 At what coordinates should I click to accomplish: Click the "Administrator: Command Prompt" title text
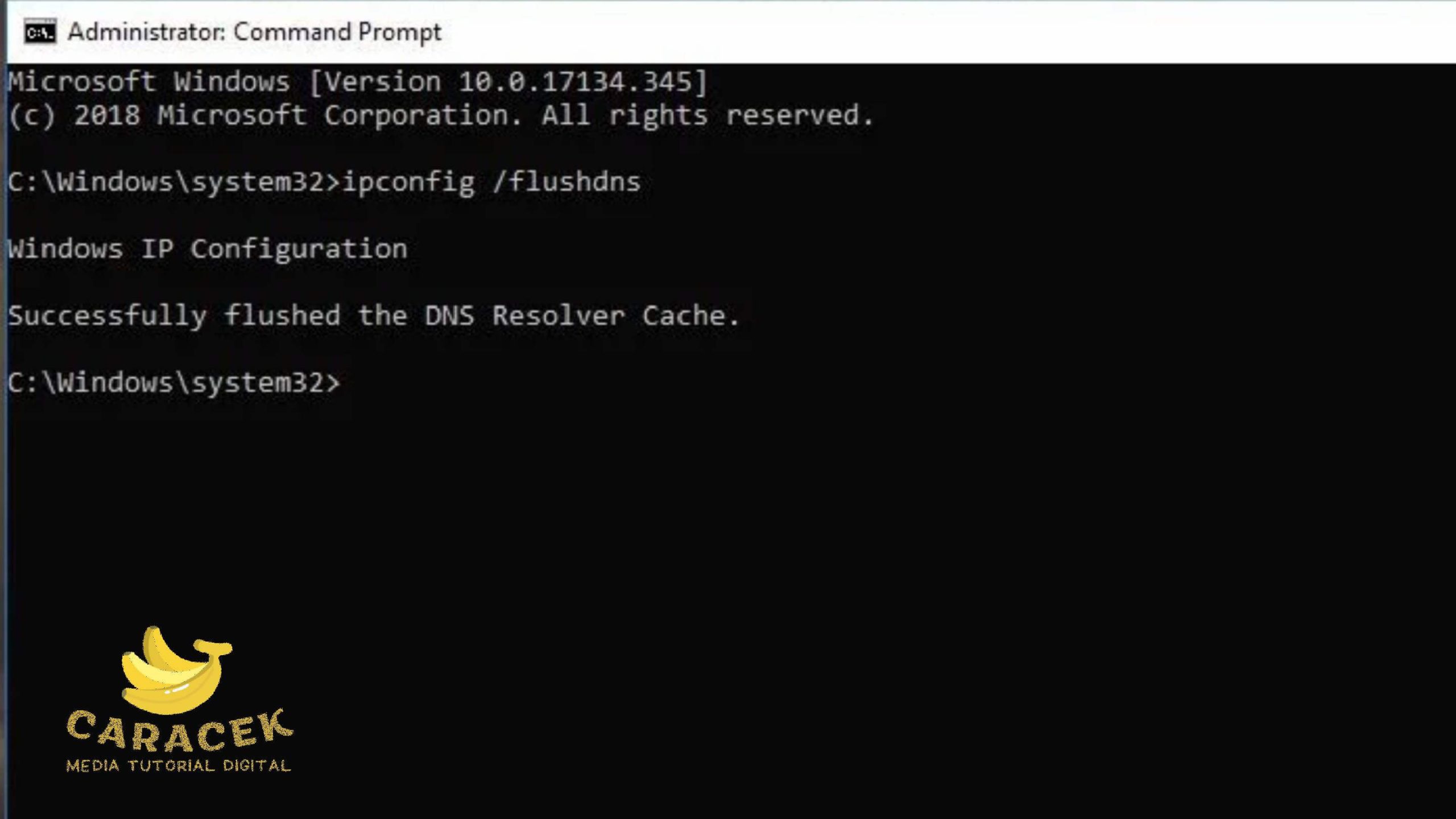coord(254,32)
